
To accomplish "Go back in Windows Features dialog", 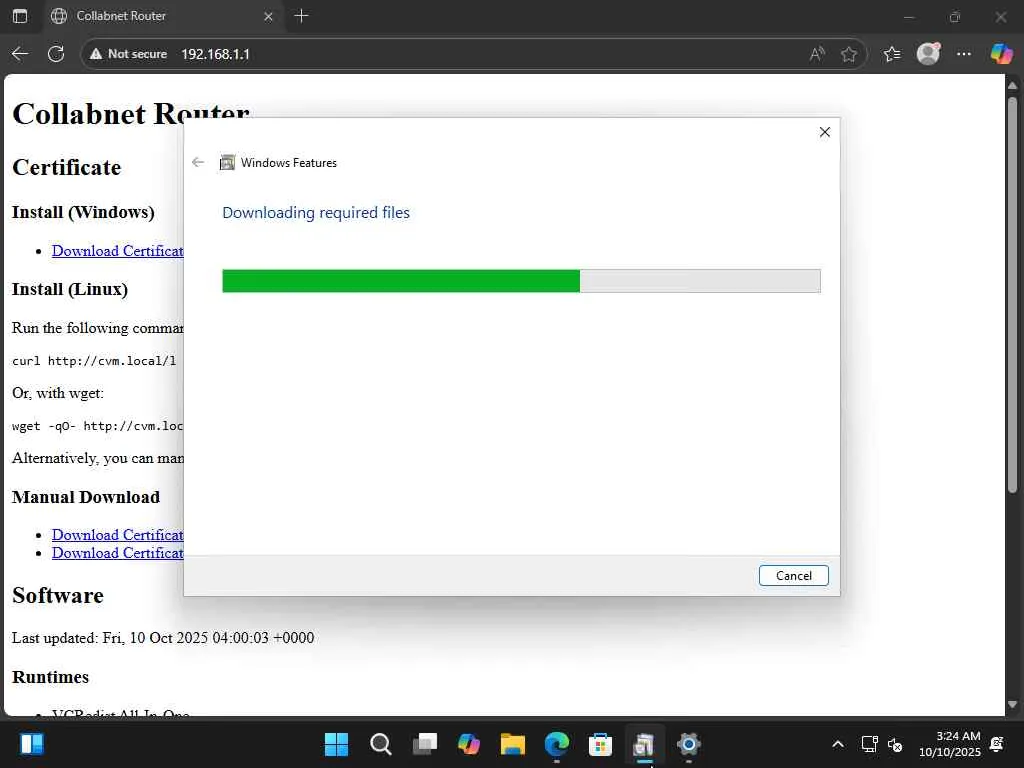I will point(198,162).
